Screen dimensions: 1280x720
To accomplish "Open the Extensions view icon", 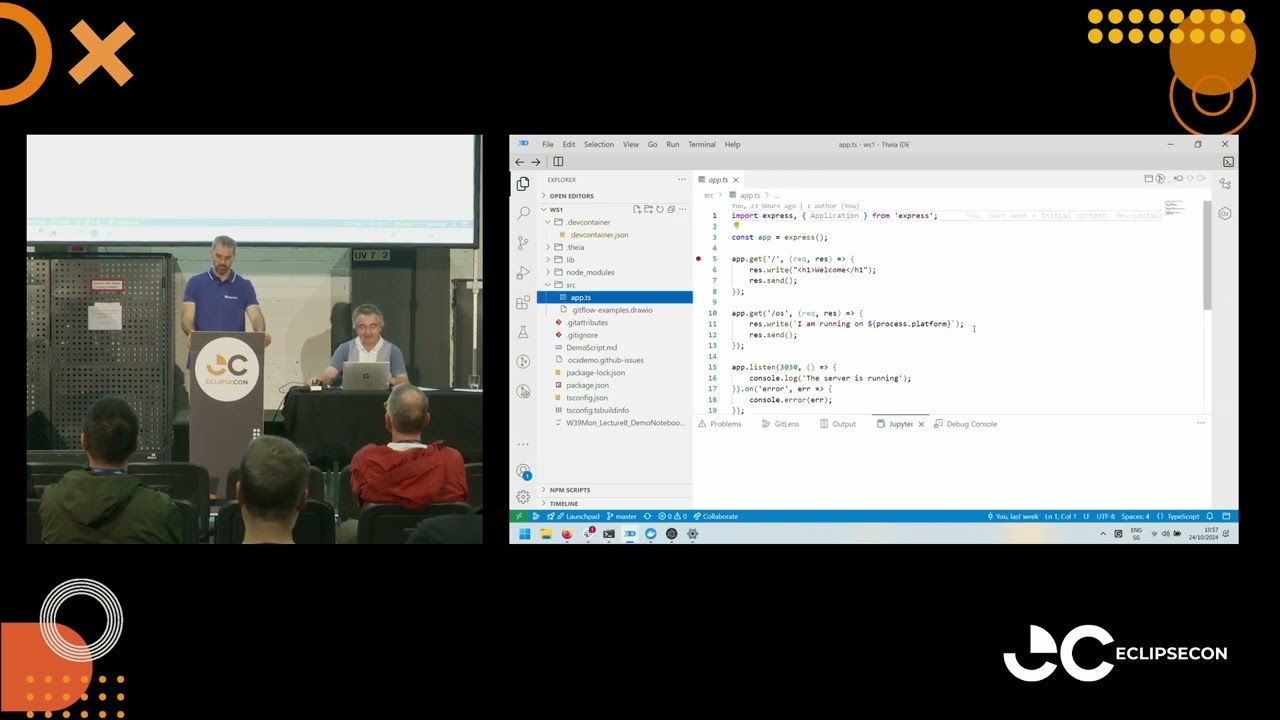I will coord(523,302).
